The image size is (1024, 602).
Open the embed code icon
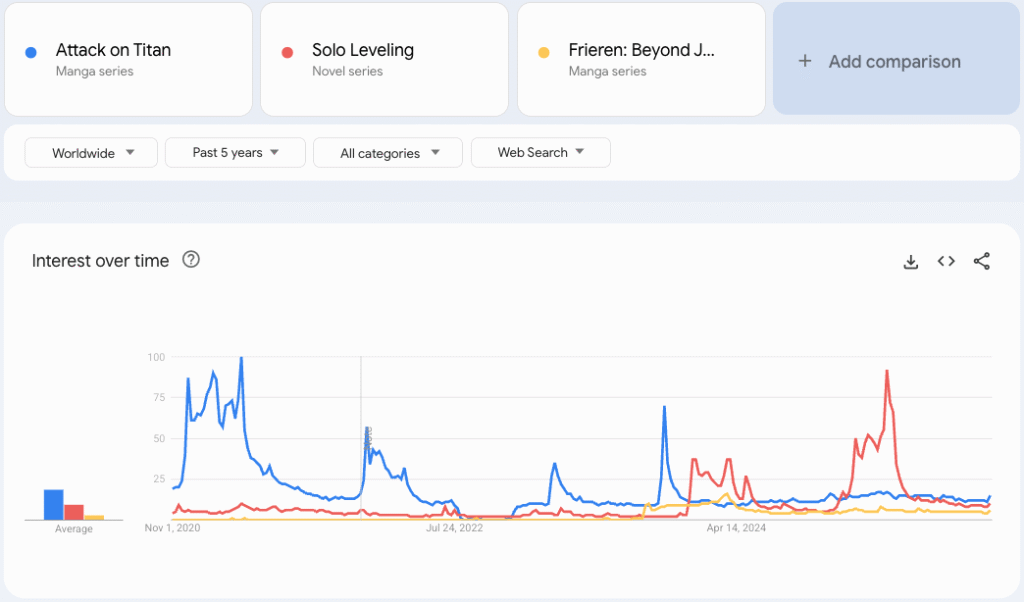coord(946,262)
